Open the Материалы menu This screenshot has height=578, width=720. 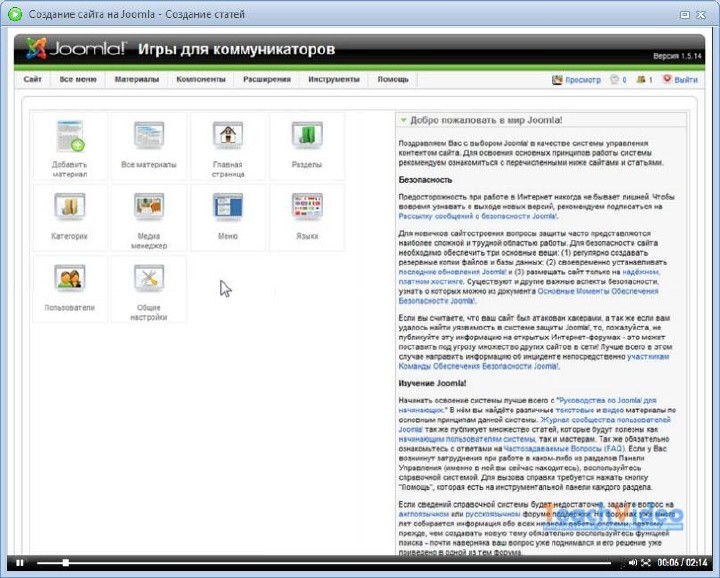[x=137, y=79]
